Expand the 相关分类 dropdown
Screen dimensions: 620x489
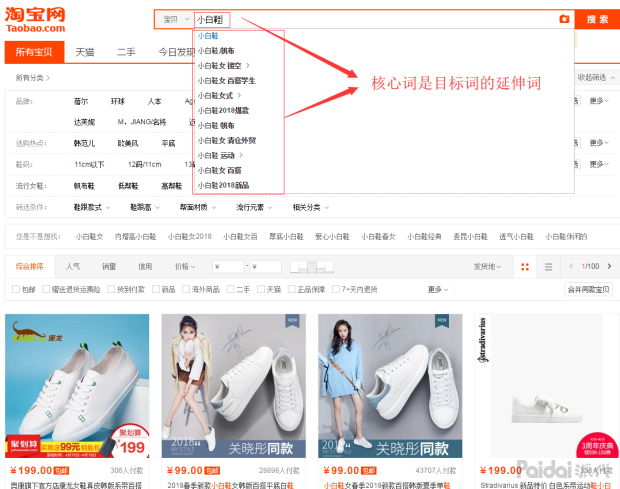click(311, 207)
